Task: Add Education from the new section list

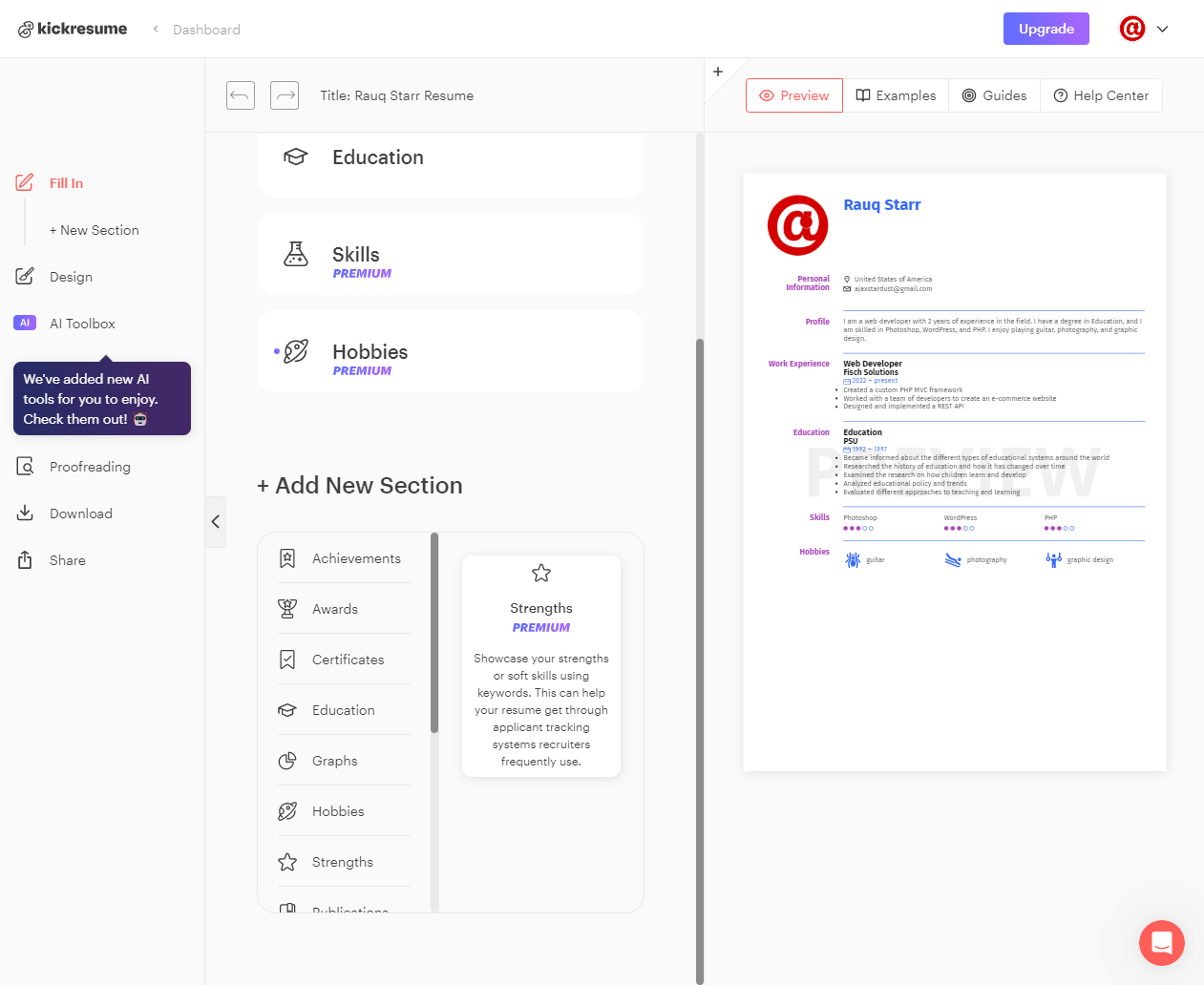Action: coord(344,710)
